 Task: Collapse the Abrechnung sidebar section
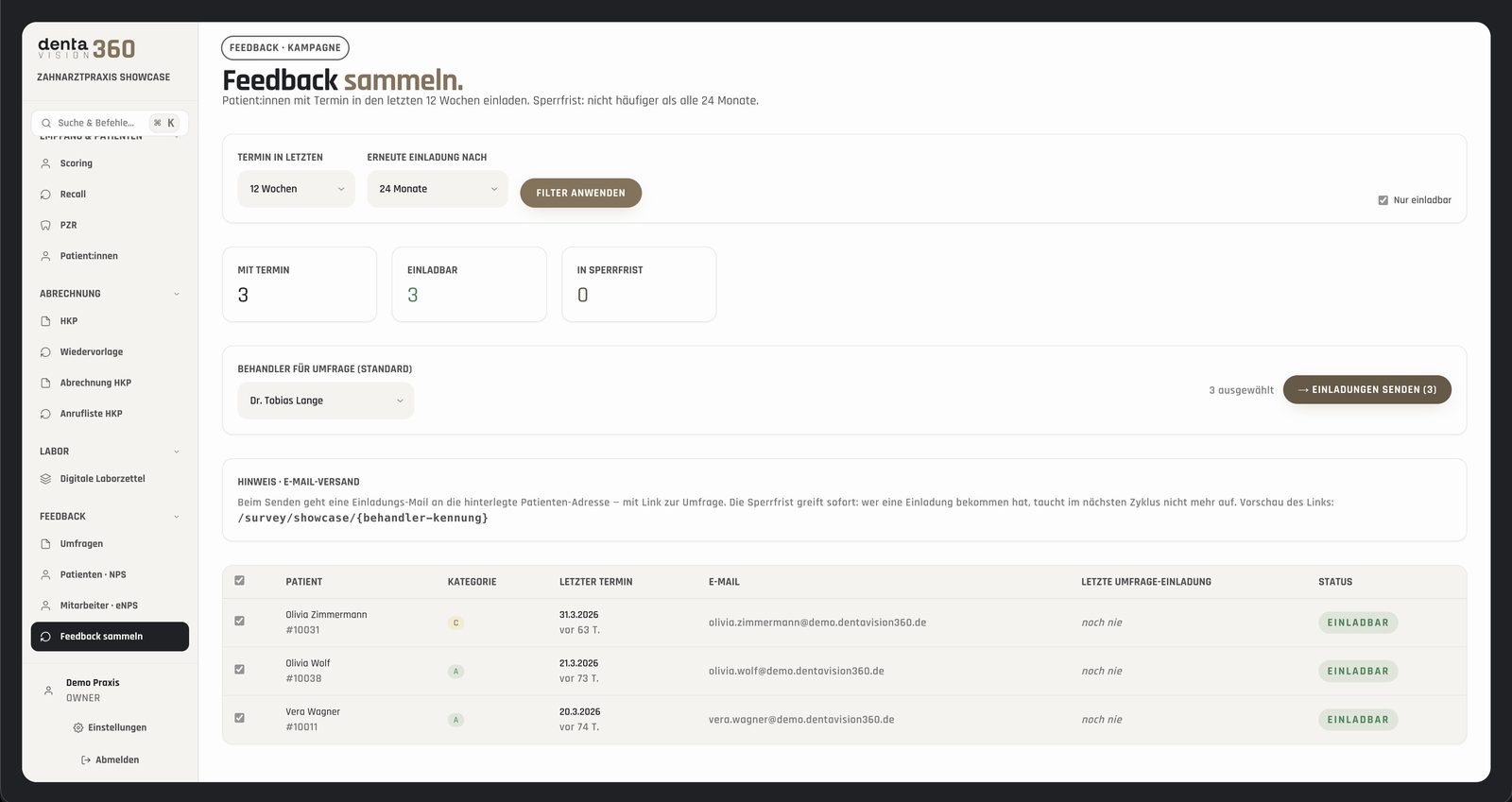tap(177, 294)
